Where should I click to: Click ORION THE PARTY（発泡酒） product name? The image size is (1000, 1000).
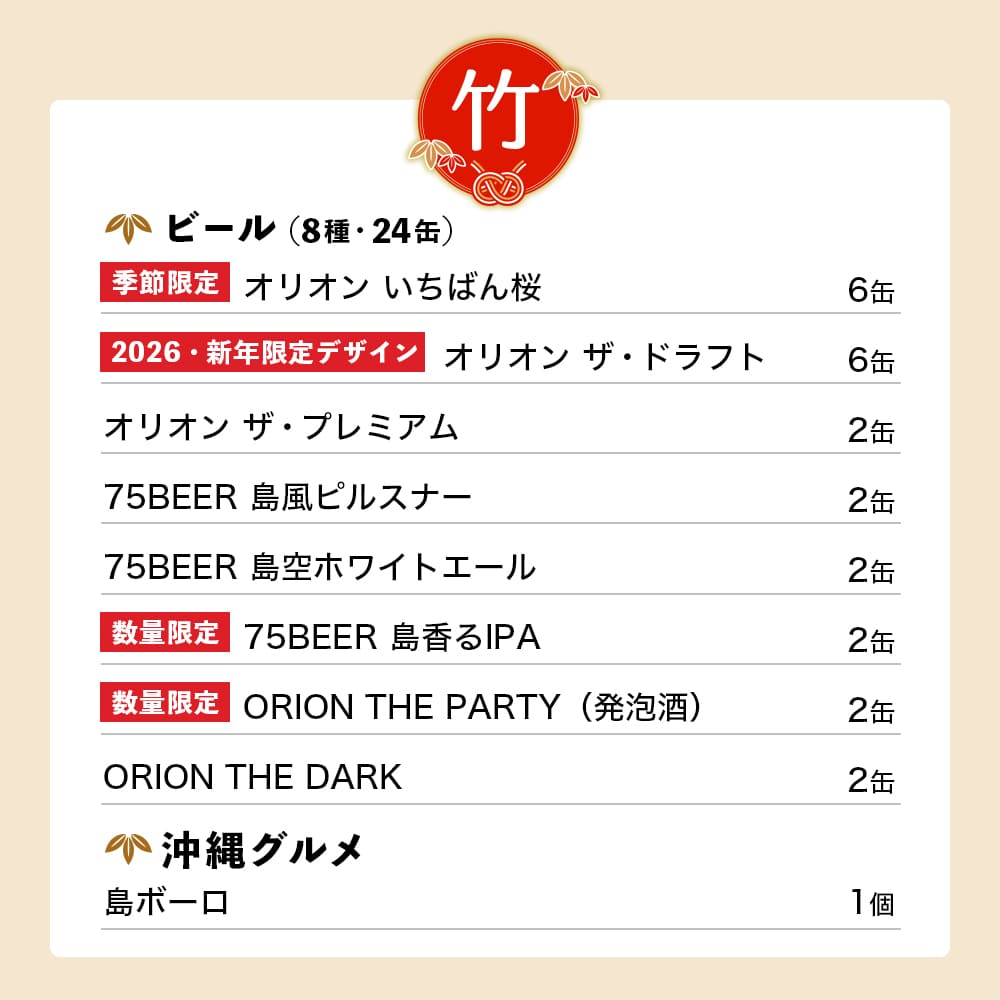[x=473, y=708]
